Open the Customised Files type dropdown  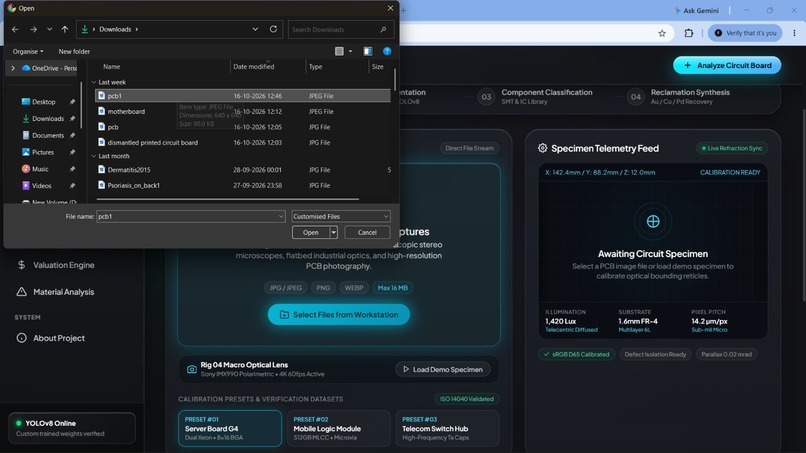341,216
